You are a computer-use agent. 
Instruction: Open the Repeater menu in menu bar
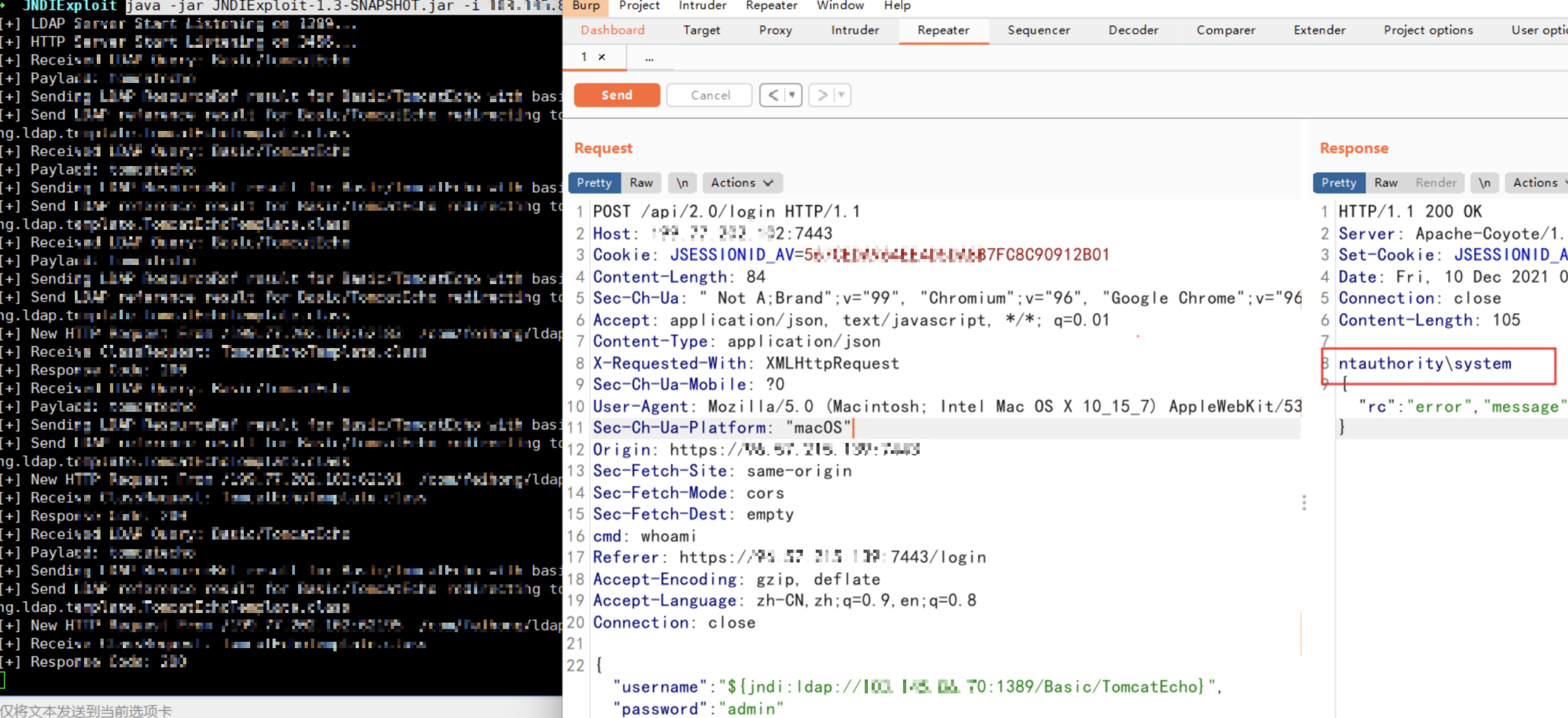(x=771, y=5)
